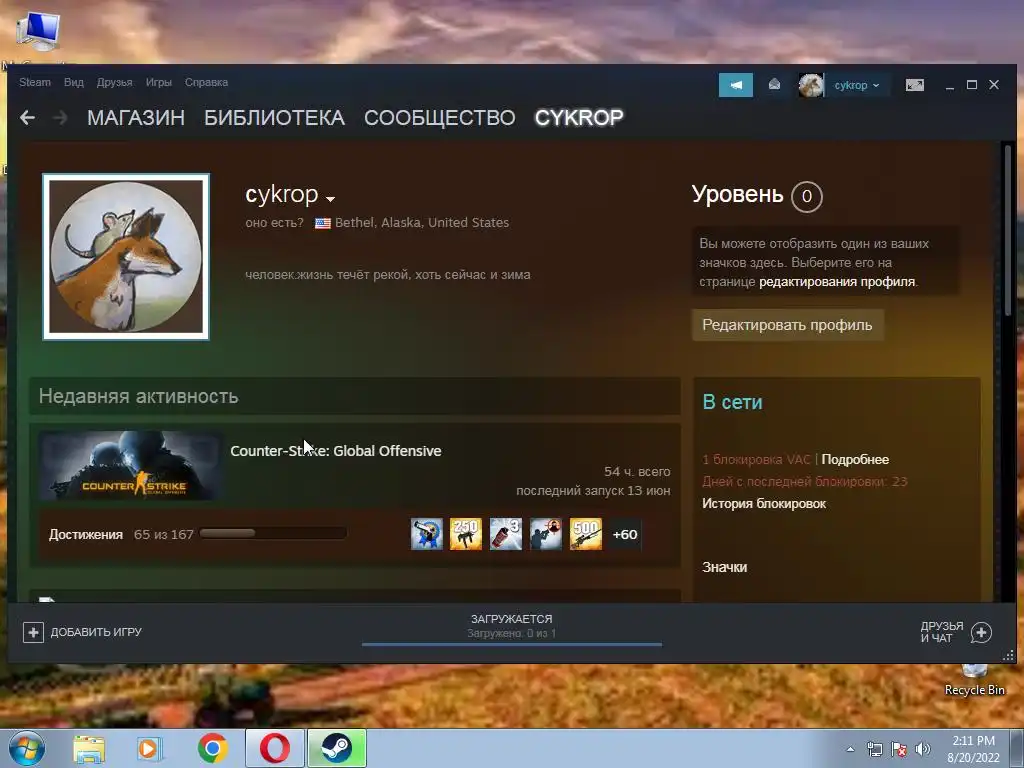Go back with the left arrow
The width and height of the screenshot is (1024, 768).
pyautogui.click(x=27, y=118)
